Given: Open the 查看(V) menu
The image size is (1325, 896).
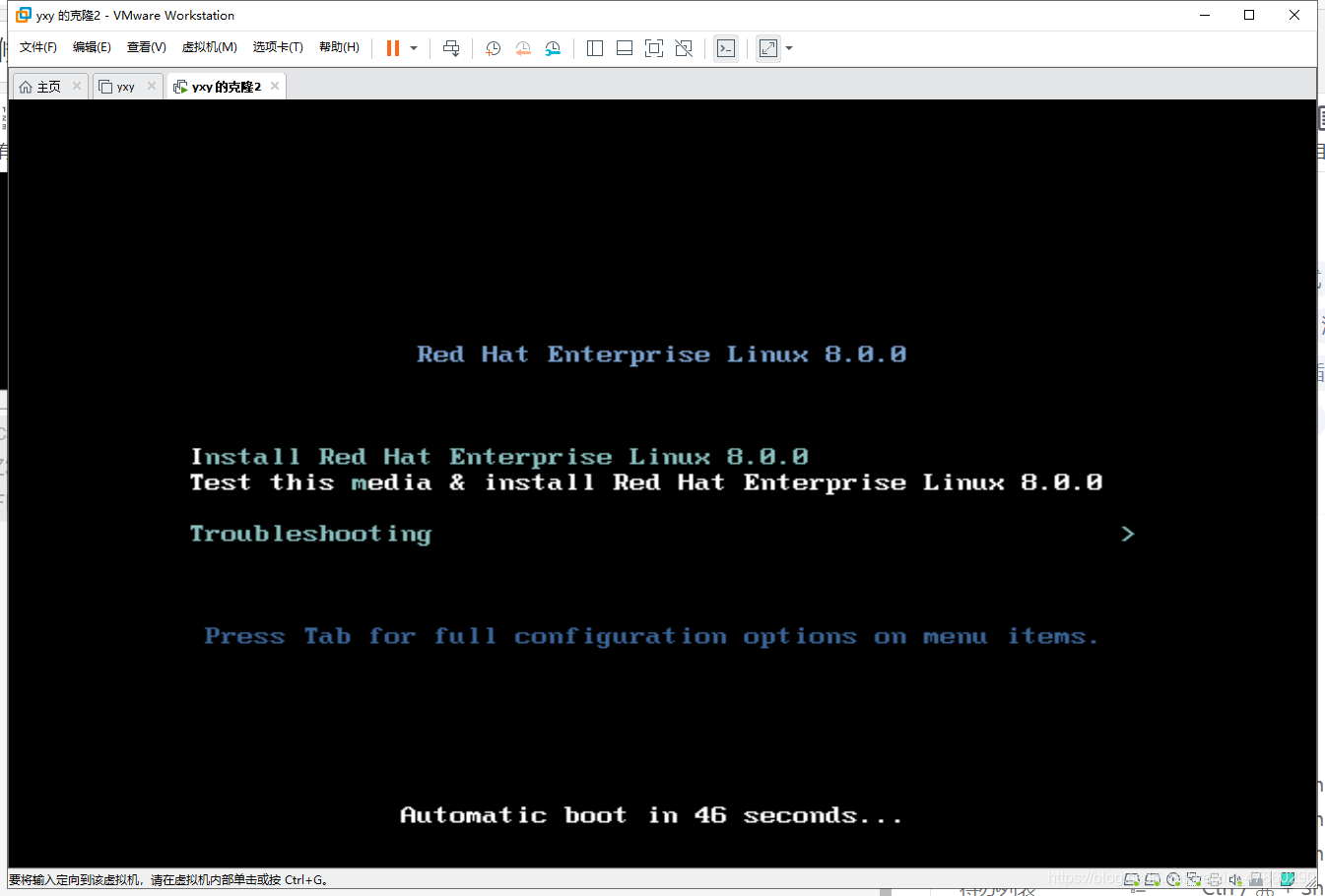Looking at the screenshot, I should pyautogui.click(x=146, y=47).
